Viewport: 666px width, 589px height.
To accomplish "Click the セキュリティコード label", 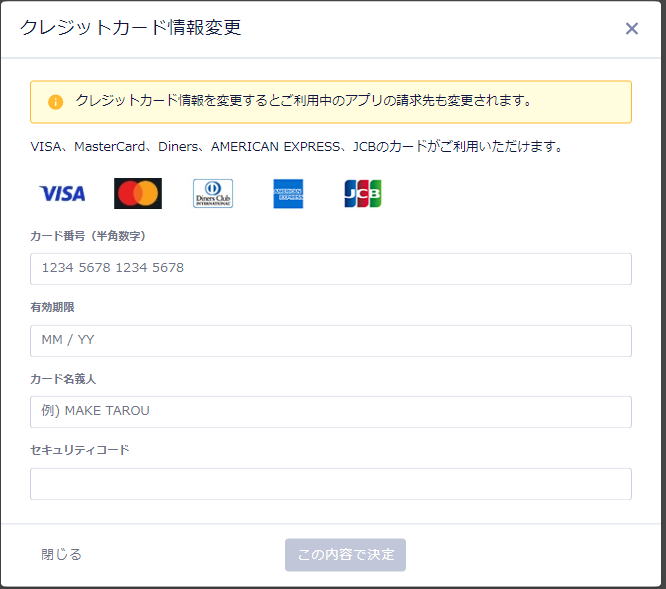I will [79, 450].
